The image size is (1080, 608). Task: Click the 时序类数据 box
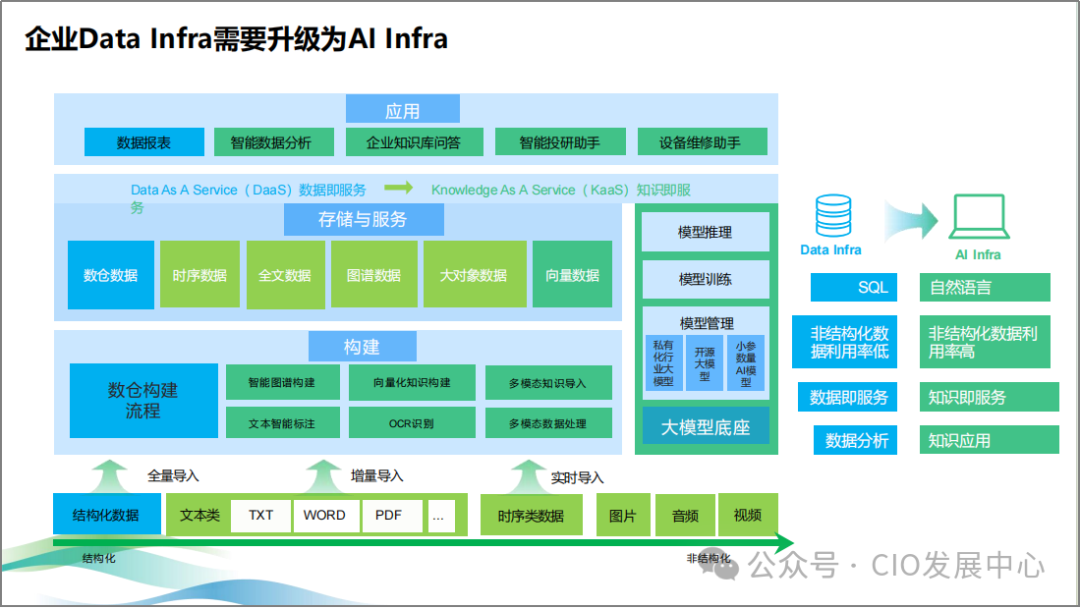[x=531, y=514]
